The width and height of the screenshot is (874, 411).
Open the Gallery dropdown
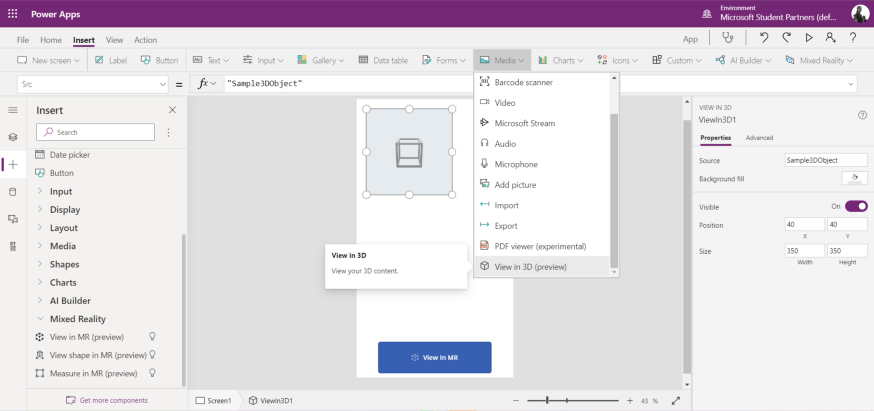coord(321,60)
